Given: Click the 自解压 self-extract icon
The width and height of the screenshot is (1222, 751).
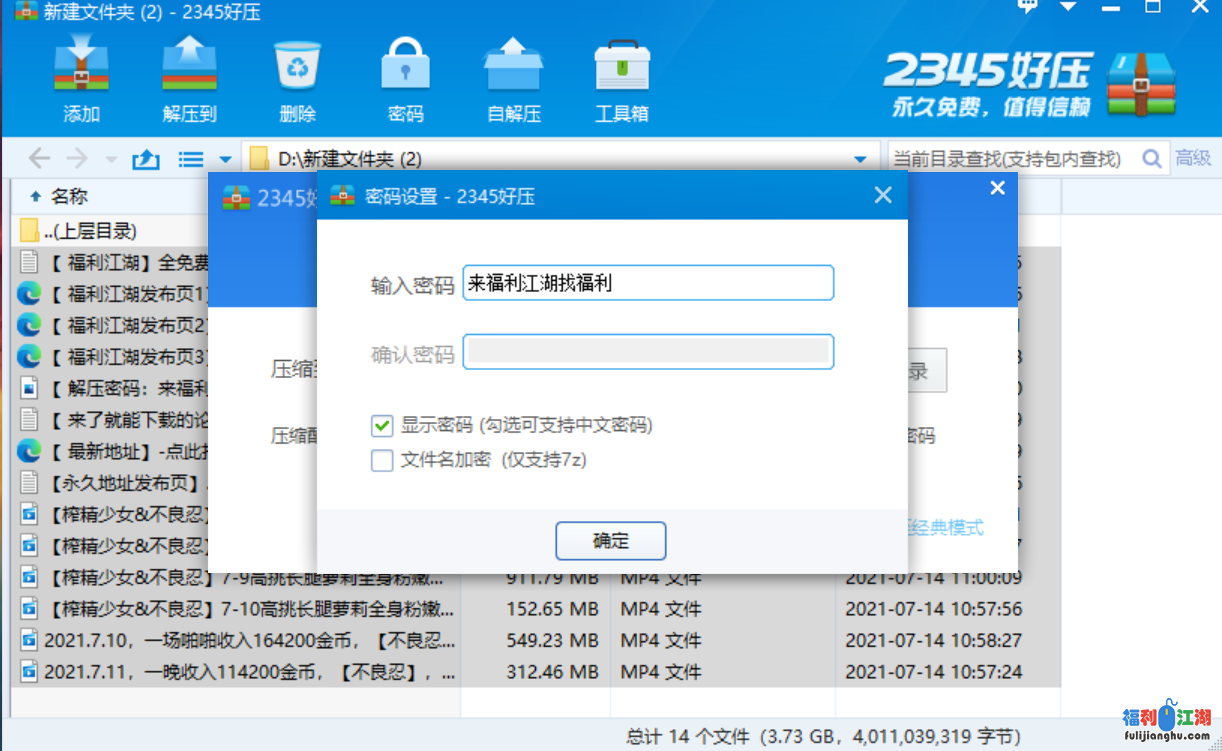Looking at the screenshot, I should (513, 67).
